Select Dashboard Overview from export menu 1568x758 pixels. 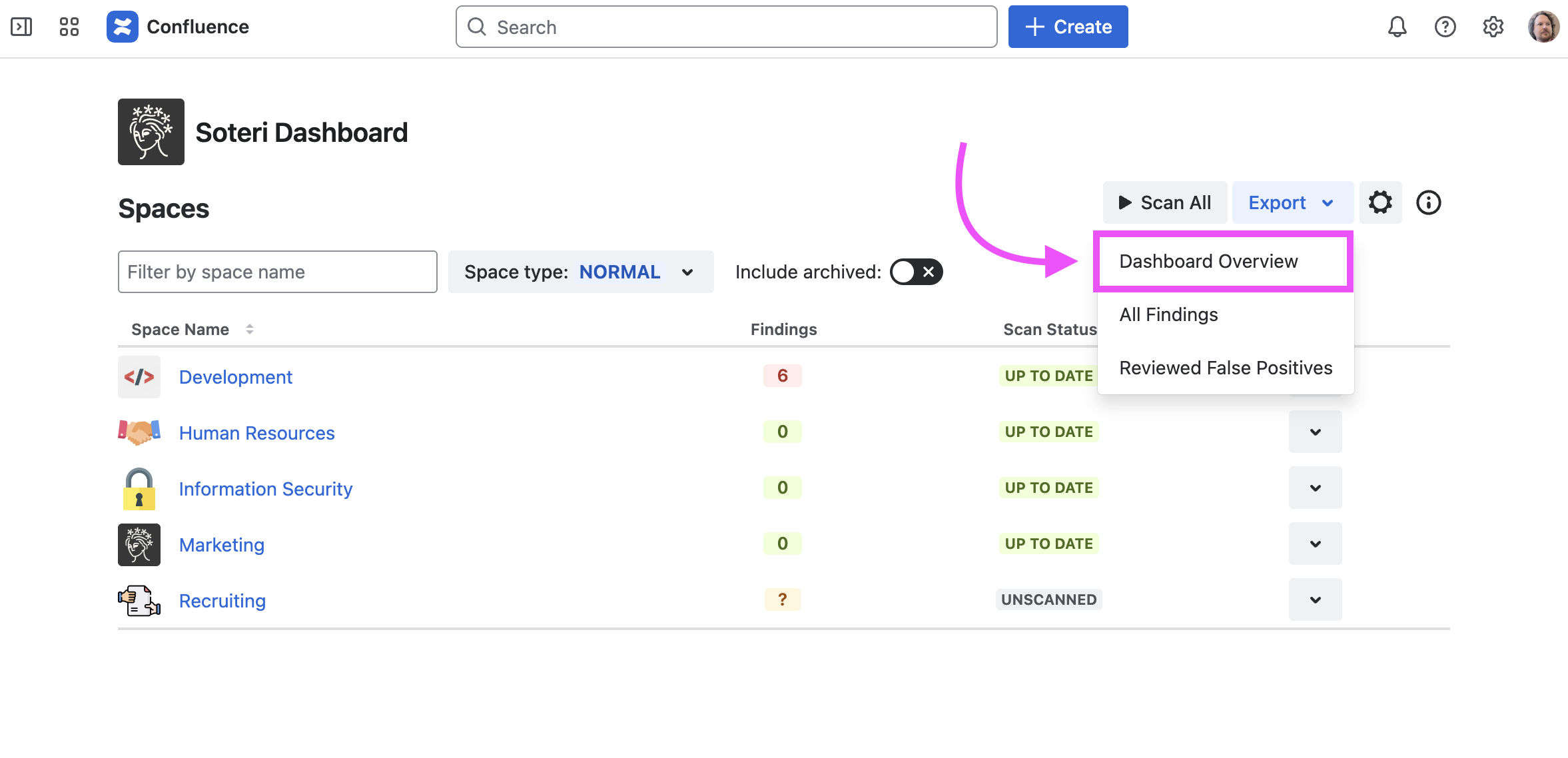(1208, 261)
